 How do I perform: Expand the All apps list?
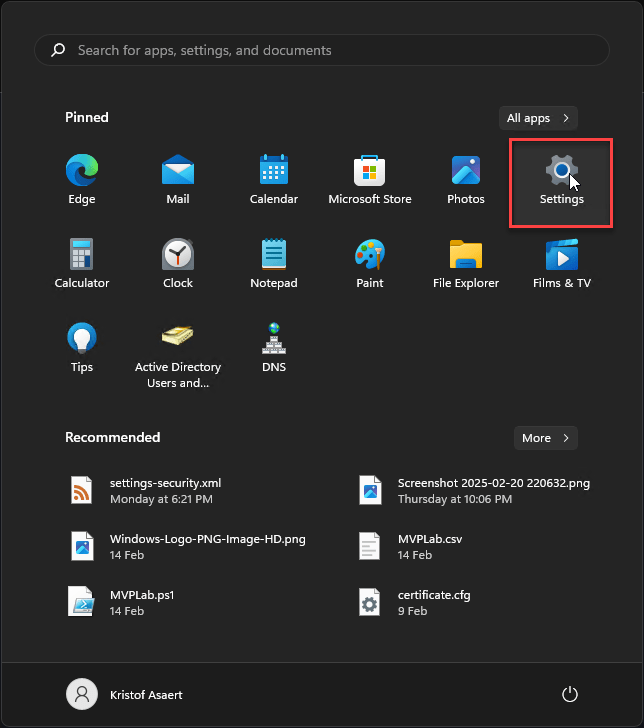(538, 118)
